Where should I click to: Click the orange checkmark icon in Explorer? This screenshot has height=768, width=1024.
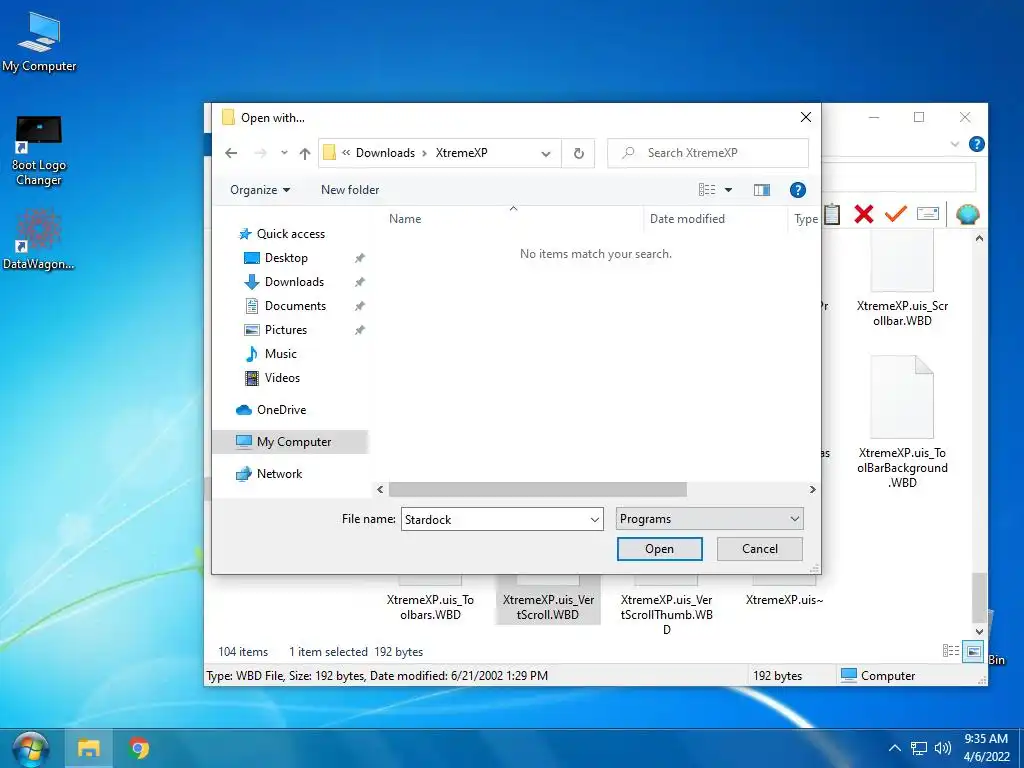tap(895, 214)
